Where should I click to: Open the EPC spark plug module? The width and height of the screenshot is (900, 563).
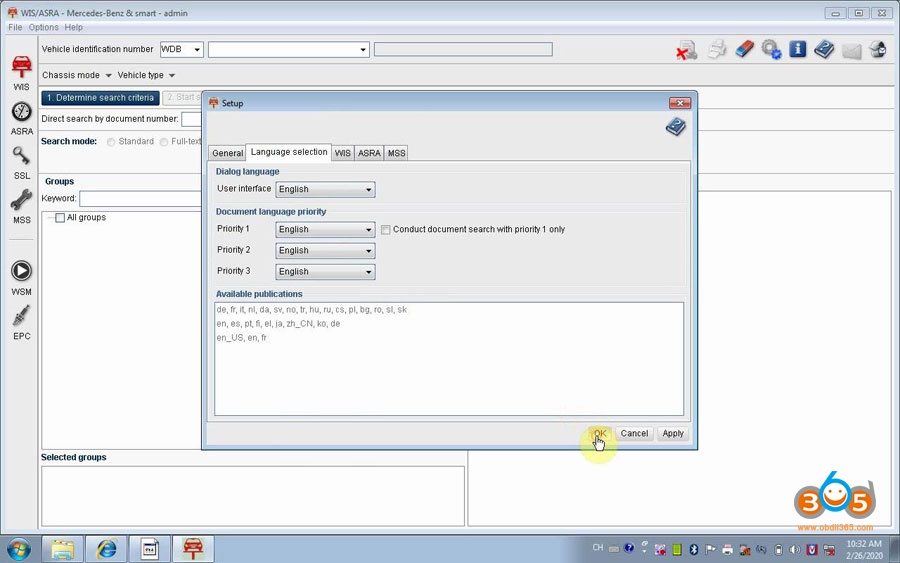click(x=21, y=323)
